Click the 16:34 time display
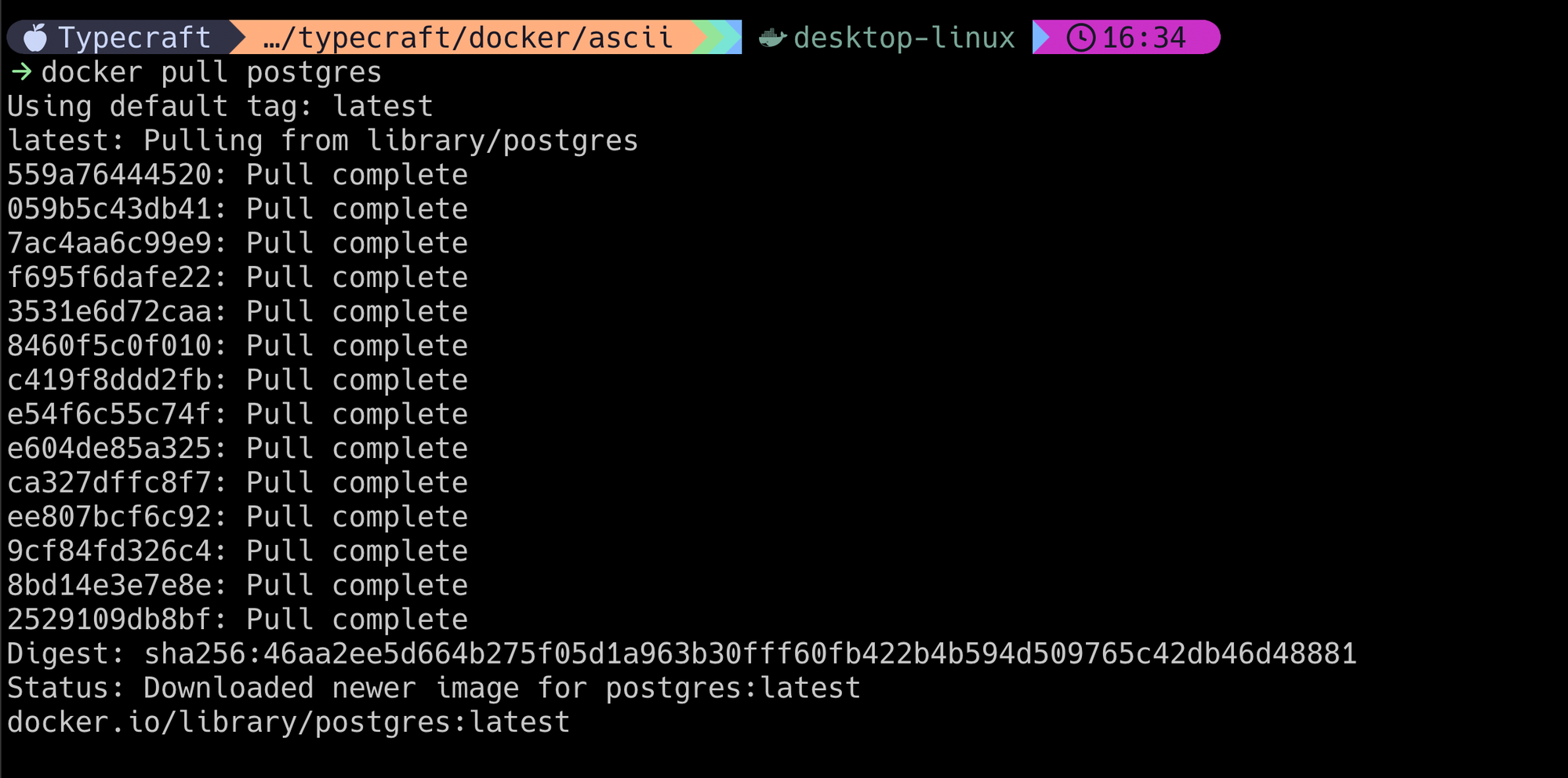This screenshot has width=1568, height=778. [1144, 38]
